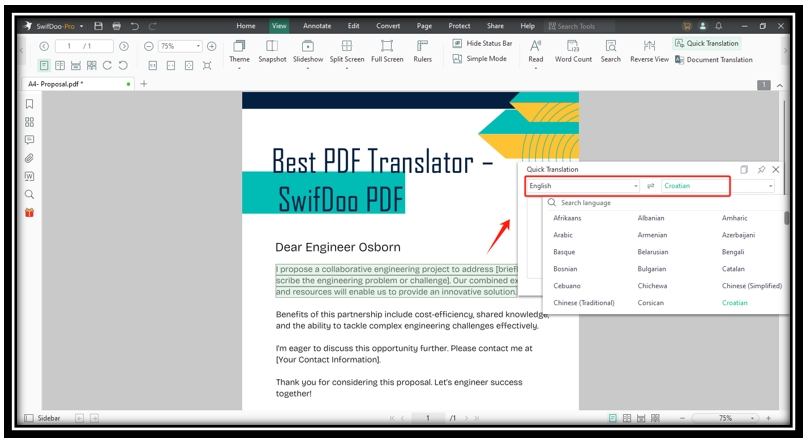
Task: Zoom out with the minus circle icon
Action: click(148, 46)
